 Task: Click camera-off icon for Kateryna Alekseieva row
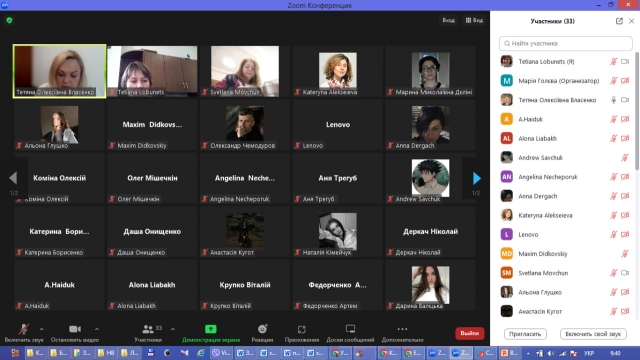[x=625, y=215]
